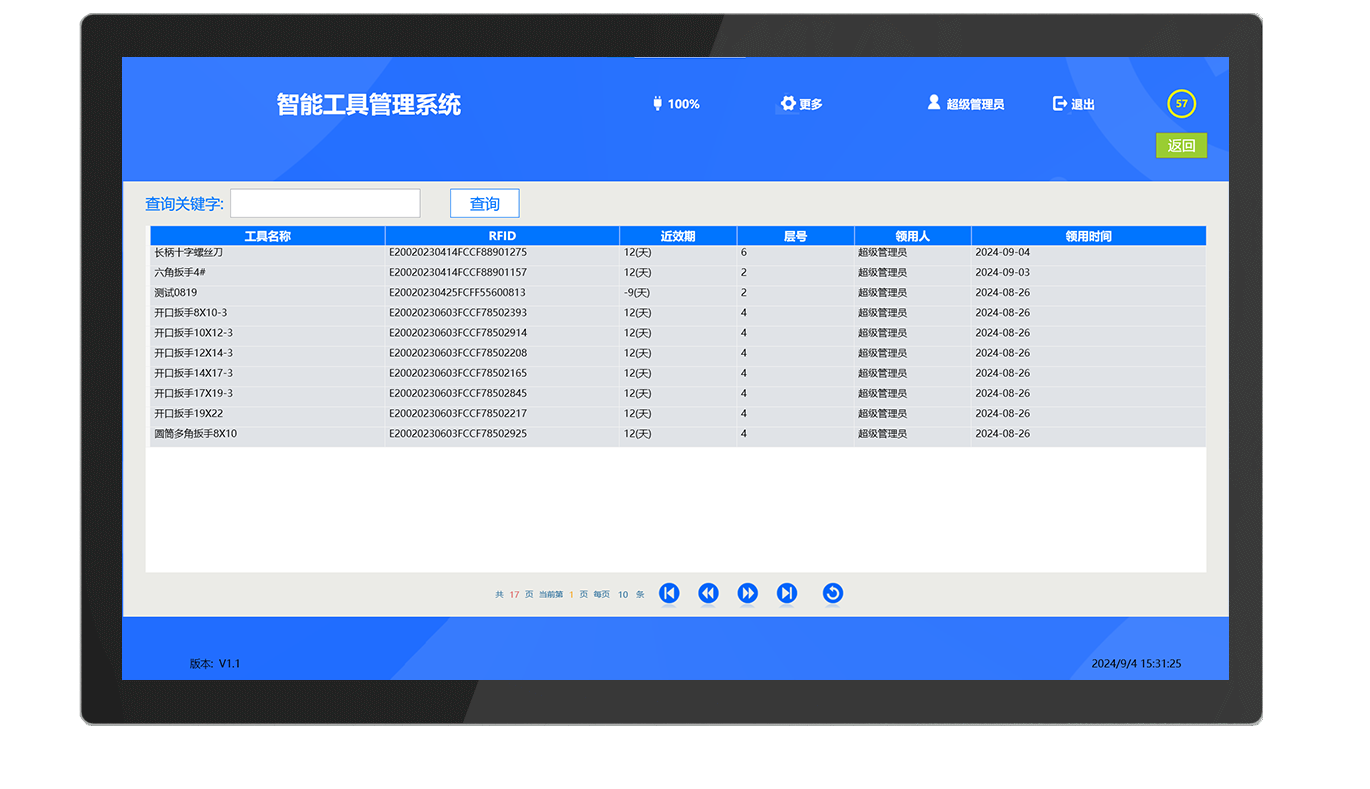Image resolution: width=1370 pixels, height=789 pixels.
Task: Click the 超级管理员 user icon
Action: pyautogui.click(x=934, y=103)
